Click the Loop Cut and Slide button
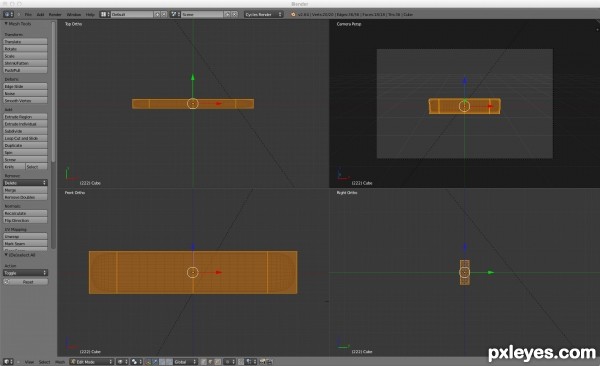 tap(25, 138)
